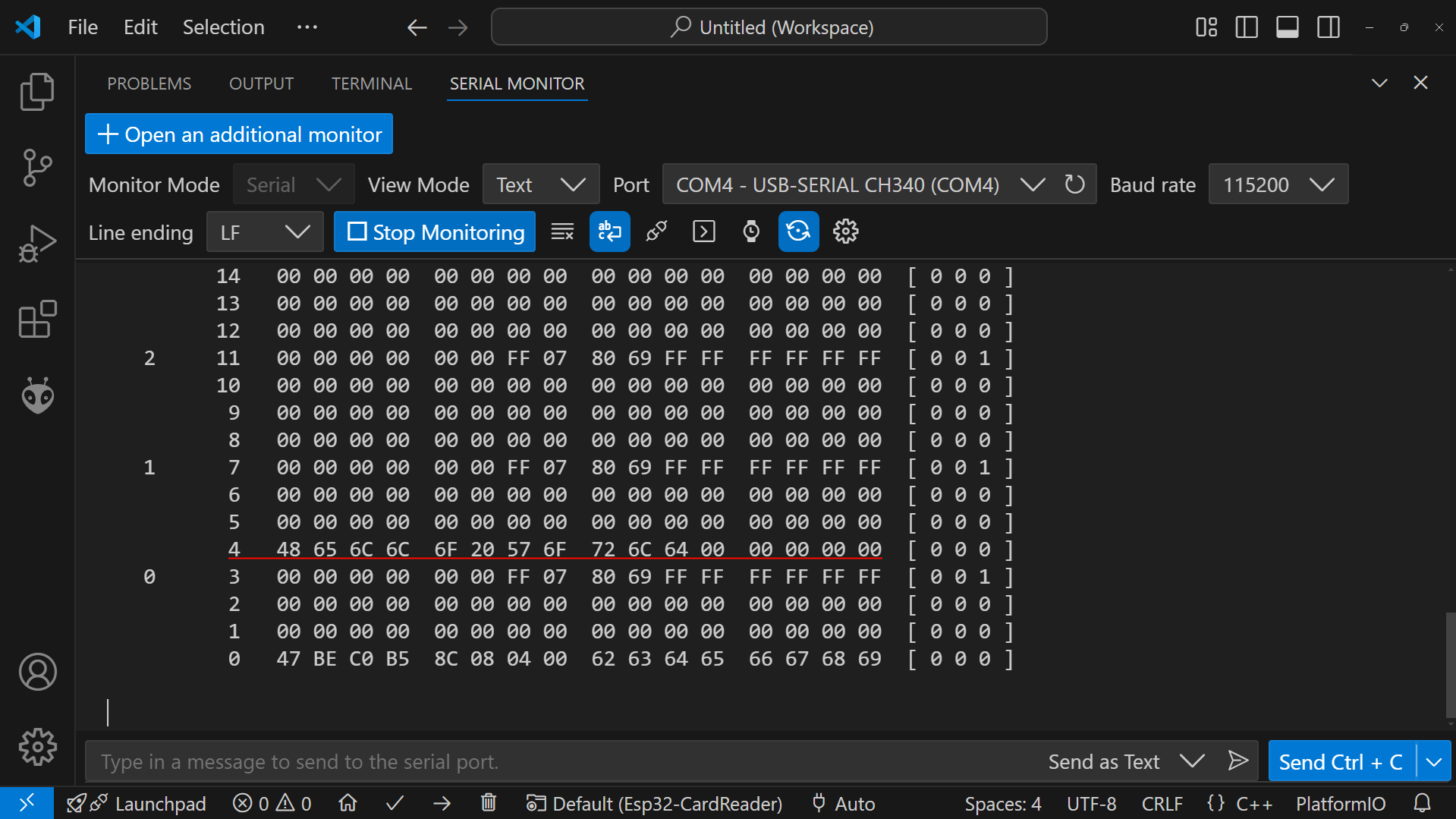Open the View Mode Text dropdown

pyautogui.click(x=541, y=184)
